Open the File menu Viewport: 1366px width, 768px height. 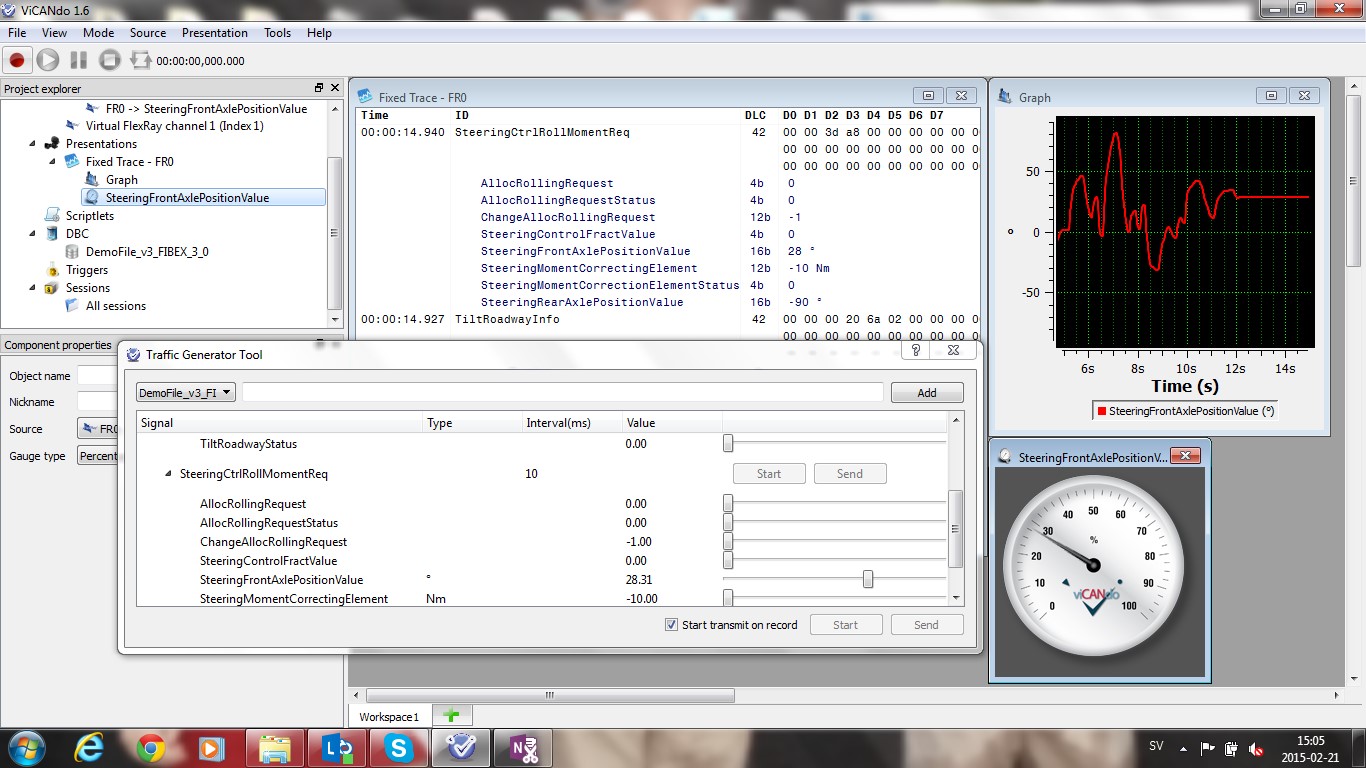[x=17, y=33]
